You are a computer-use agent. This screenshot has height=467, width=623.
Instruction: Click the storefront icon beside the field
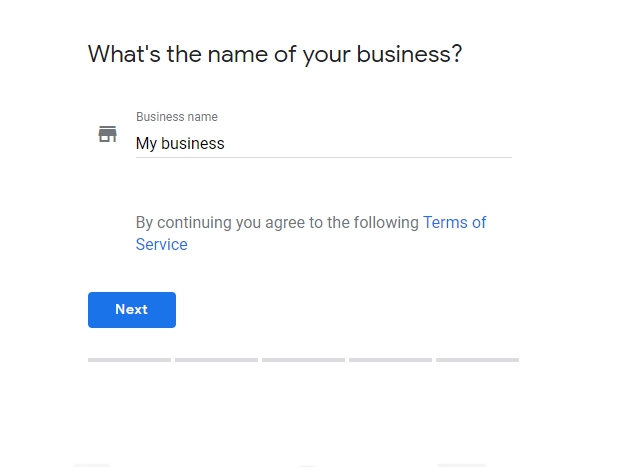click(x=107, y=134)
